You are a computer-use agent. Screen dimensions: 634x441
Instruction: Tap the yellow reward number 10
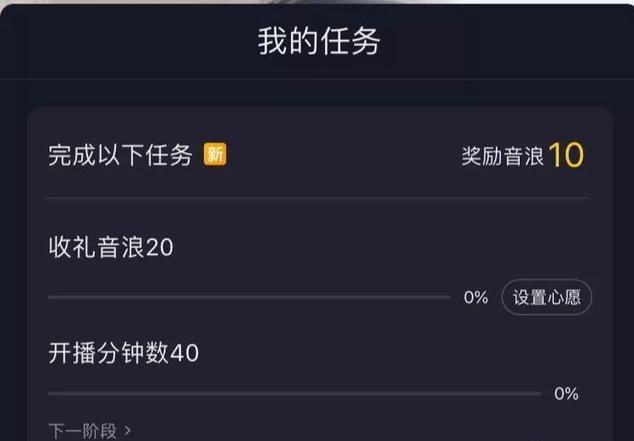(566, 155)
